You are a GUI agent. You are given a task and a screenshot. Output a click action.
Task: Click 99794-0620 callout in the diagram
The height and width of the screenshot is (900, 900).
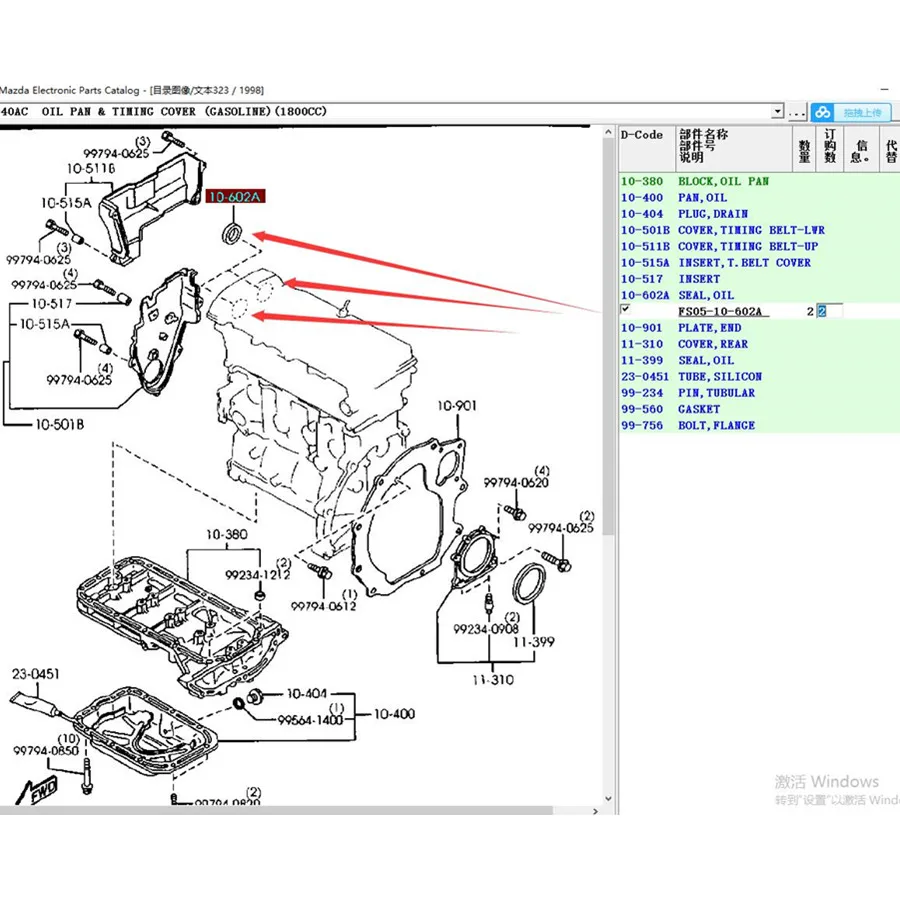coord(516,483)
